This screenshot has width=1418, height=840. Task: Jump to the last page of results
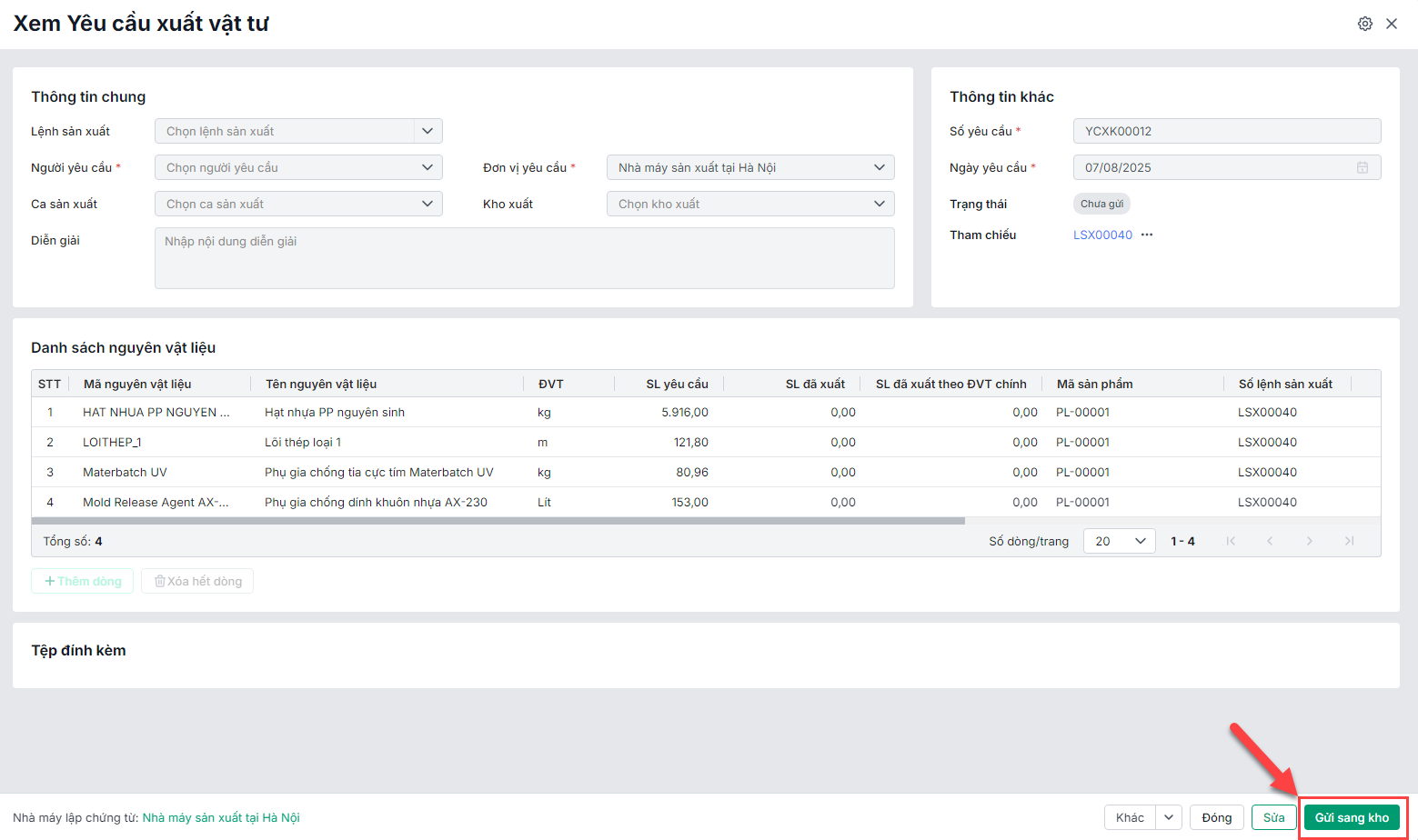point(1349,541)
